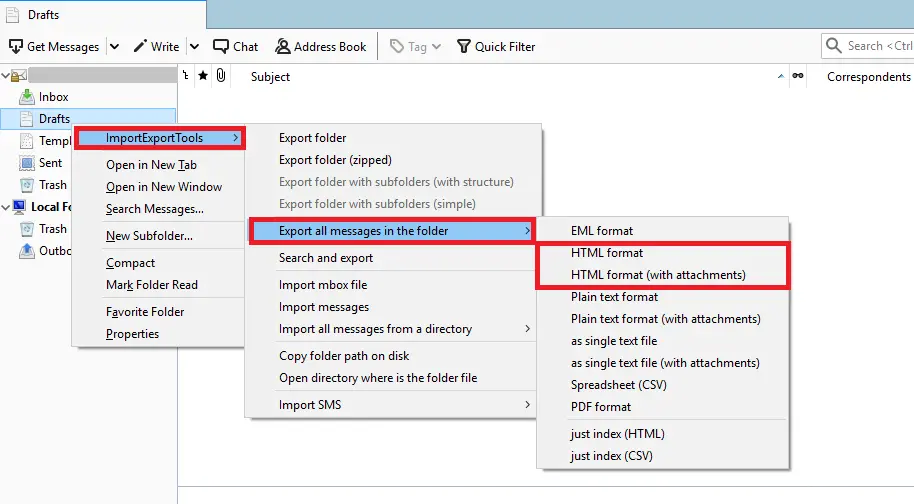
Task: Click the read status glasses column icon
Action: click(x=797, y=76)
